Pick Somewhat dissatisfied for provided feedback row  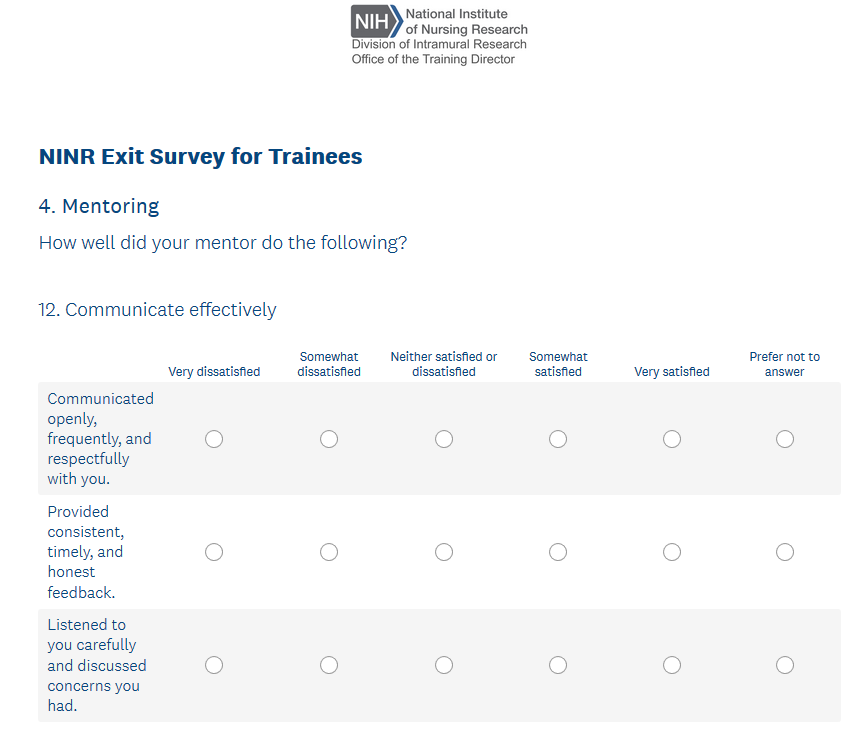click(329, 552)
